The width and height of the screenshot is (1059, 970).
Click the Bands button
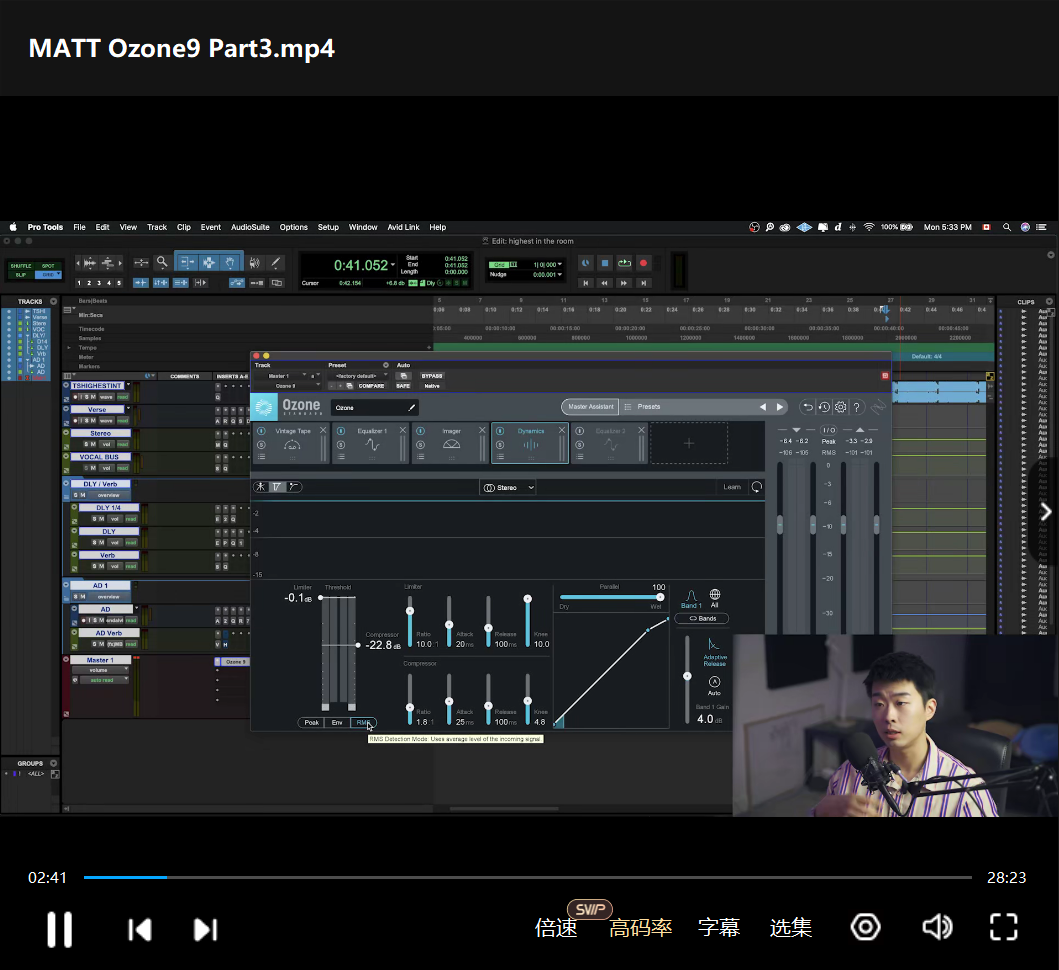pos(703,619)
